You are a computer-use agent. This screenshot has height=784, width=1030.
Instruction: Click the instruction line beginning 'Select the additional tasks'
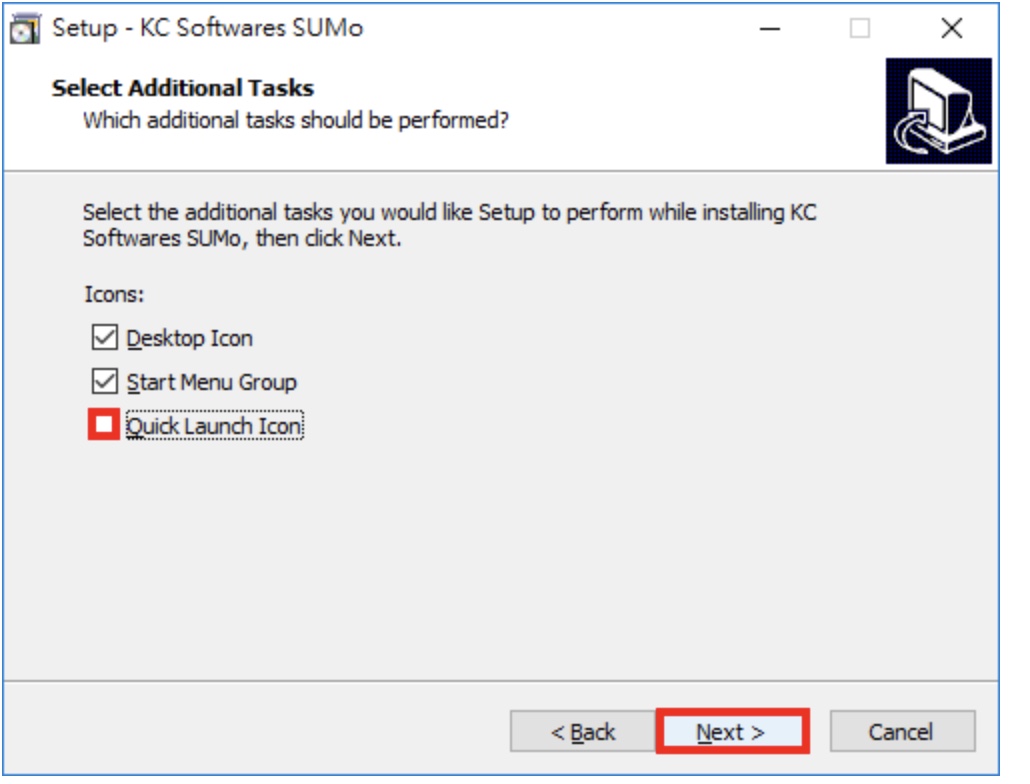449,212
